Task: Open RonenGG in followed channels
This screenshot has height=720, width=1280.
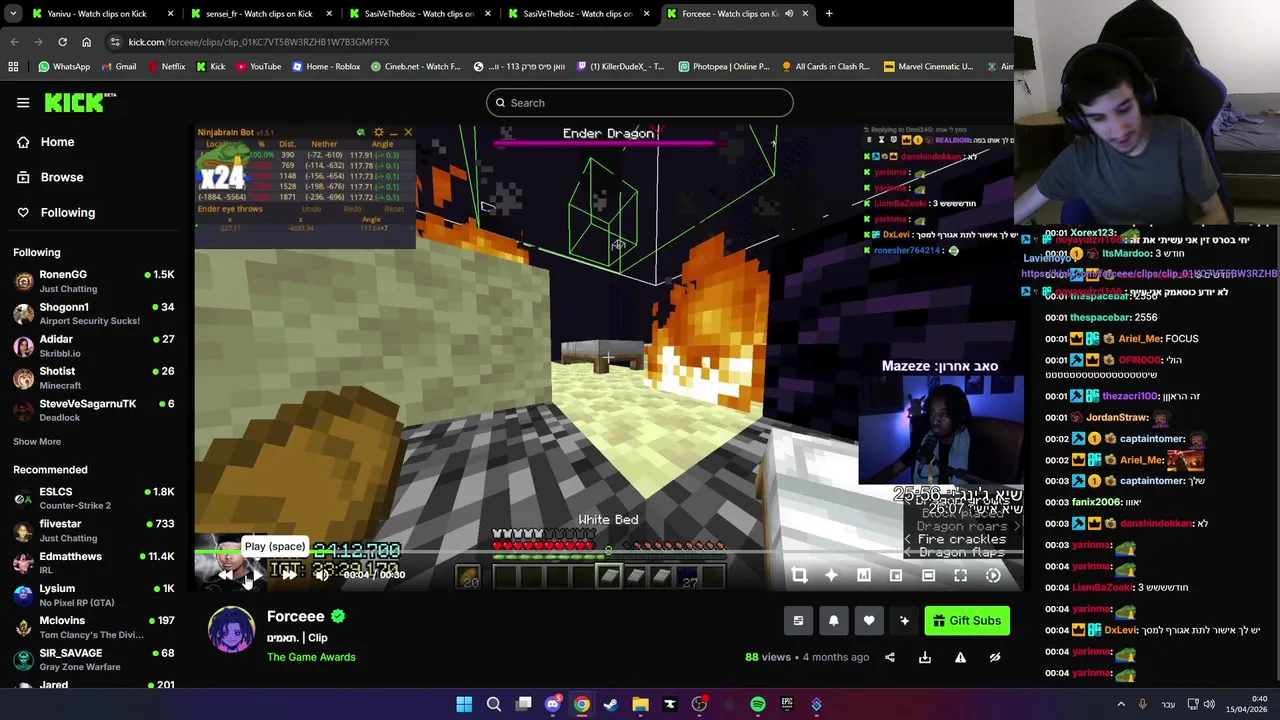Action: pos(94,281)
